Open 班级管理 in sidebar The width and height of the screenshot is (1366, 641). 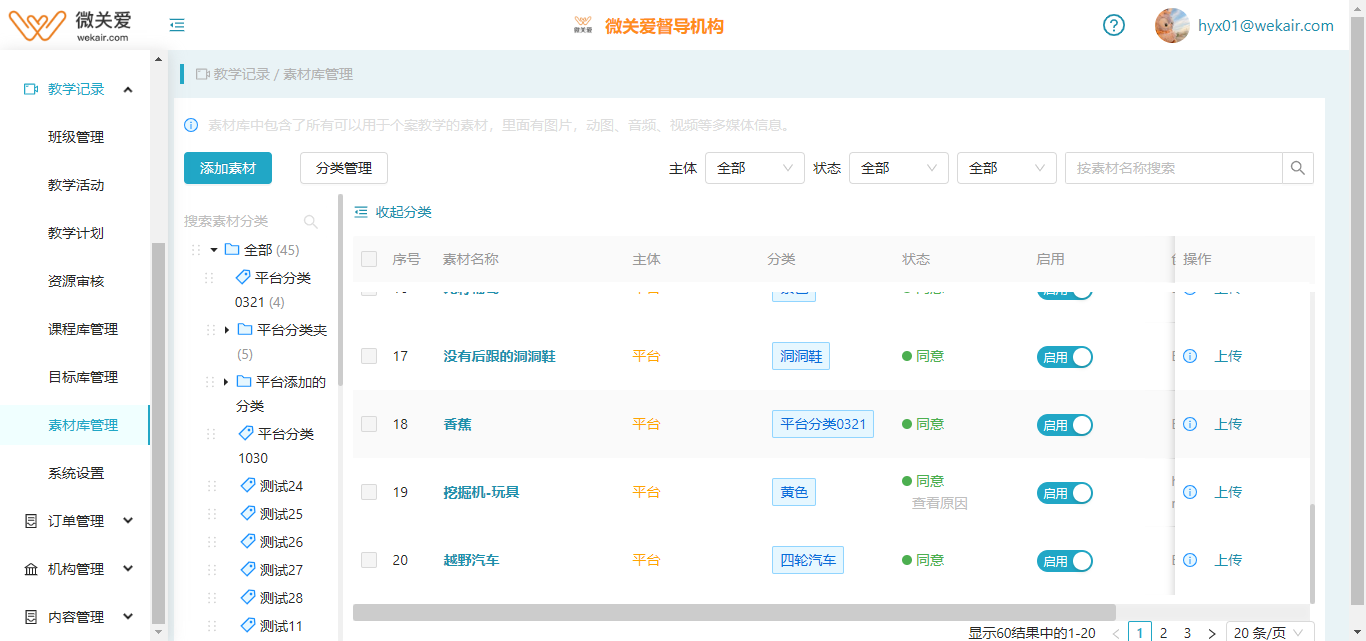point(76,137)
